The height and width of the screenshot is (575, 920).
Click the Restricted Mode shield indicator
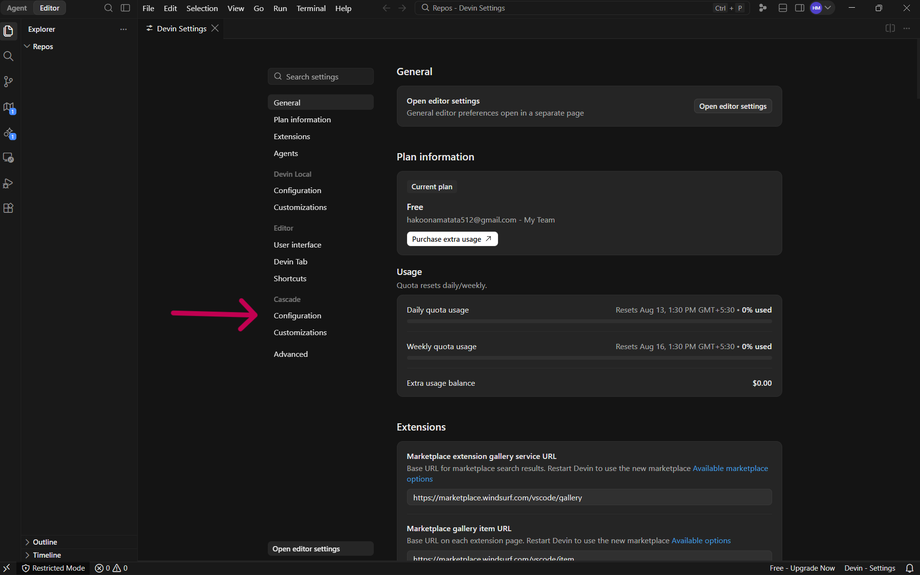pyautogui.click(x=53, y=568)
